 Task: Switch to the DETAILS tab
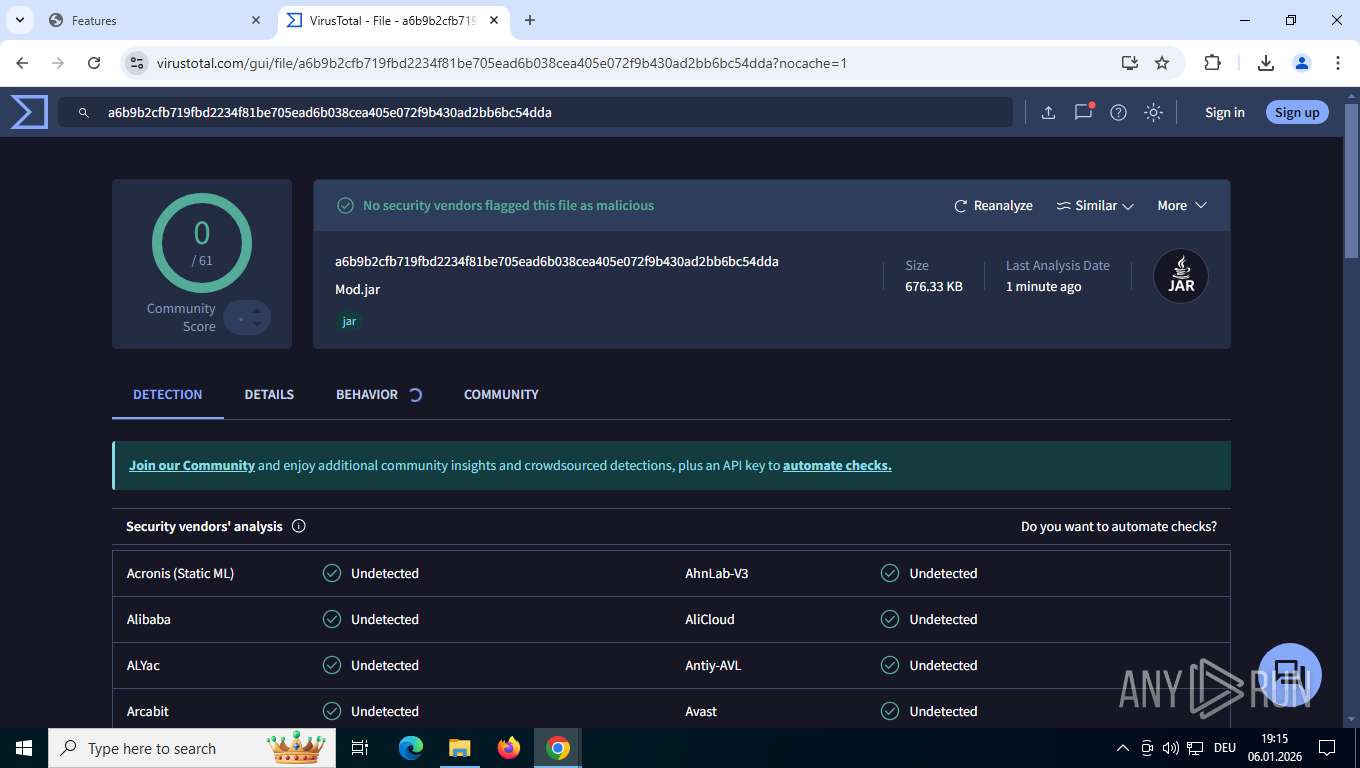pos(269,394)
